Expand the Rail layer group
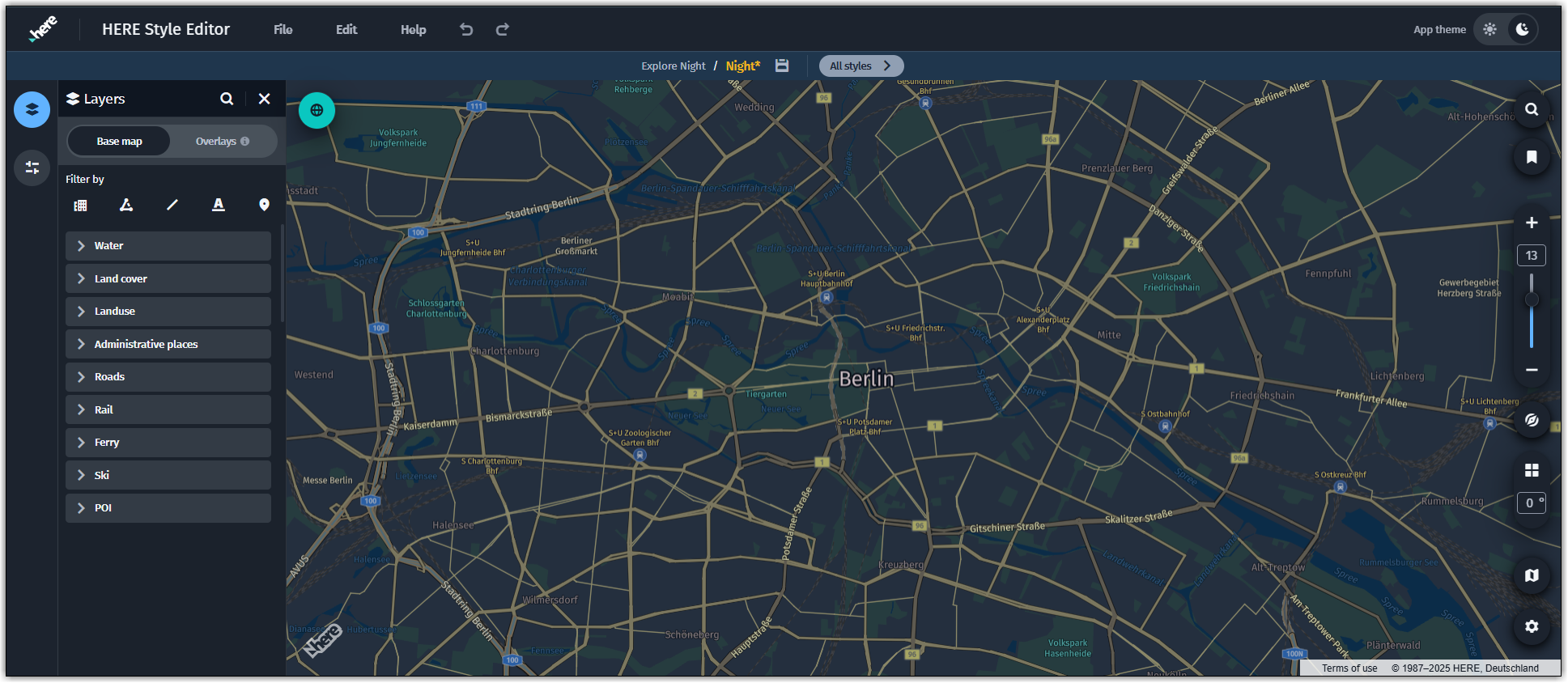Screen dimensions: 1568x683 tap(168, 409)
